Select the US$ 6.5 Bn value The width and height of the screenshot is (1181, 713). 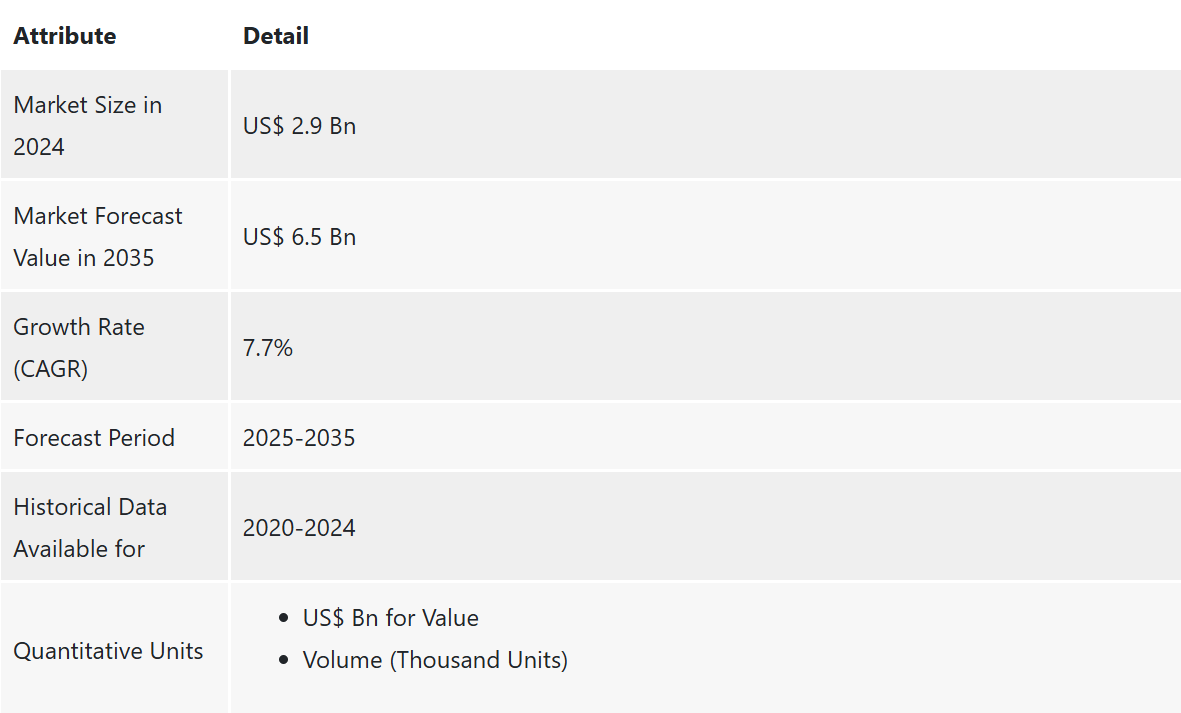[x=299, y=237]
